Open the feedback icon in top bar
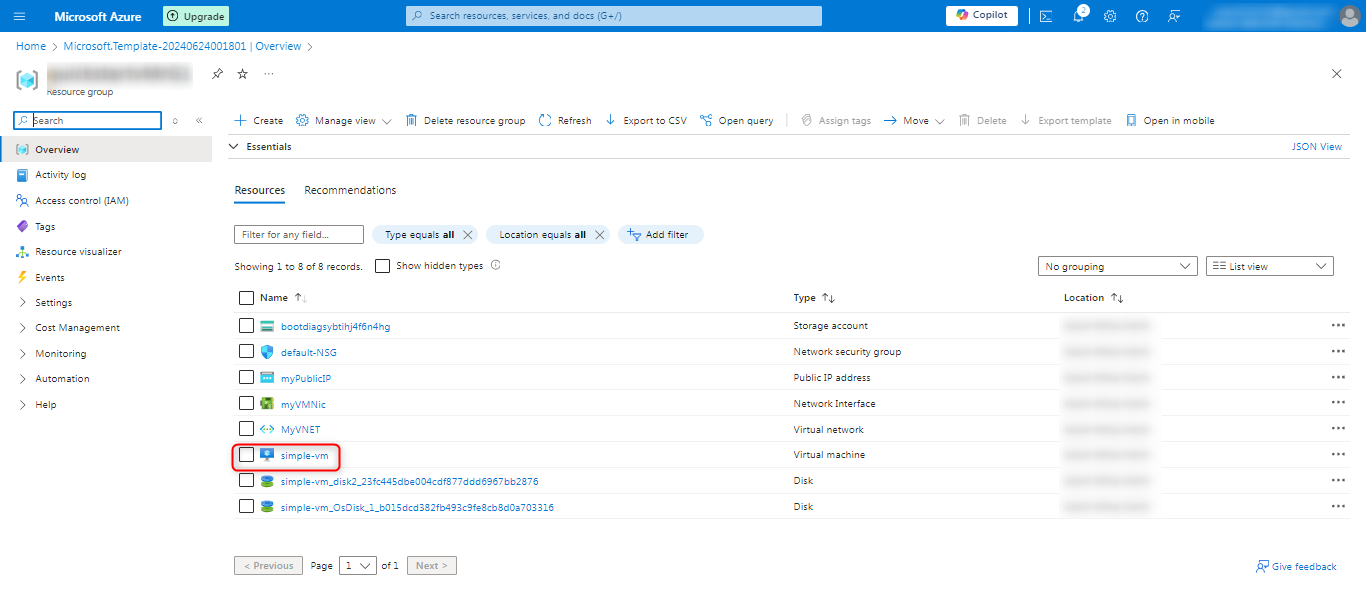1366x615 pixels. click(x=1174, y=16)
